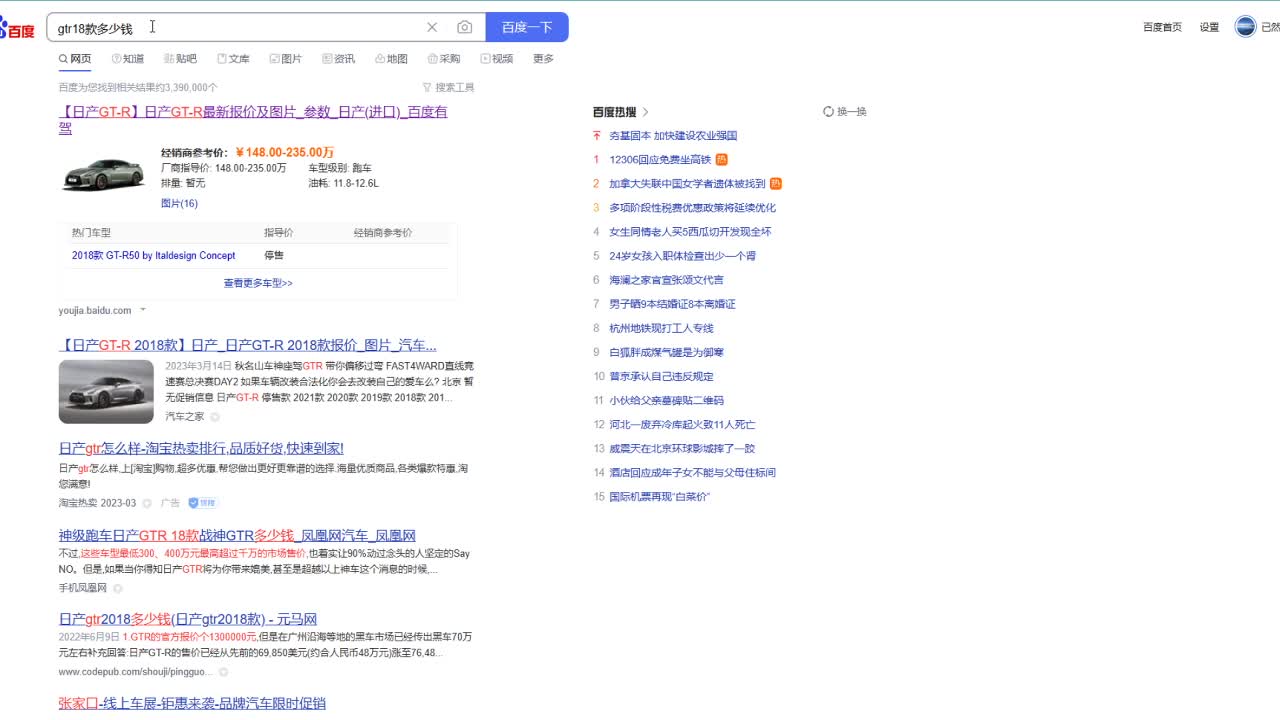Open hot topic 杭州地铁现打工人专线
This screenshot has height=720, width=1280.
point(661,328)
